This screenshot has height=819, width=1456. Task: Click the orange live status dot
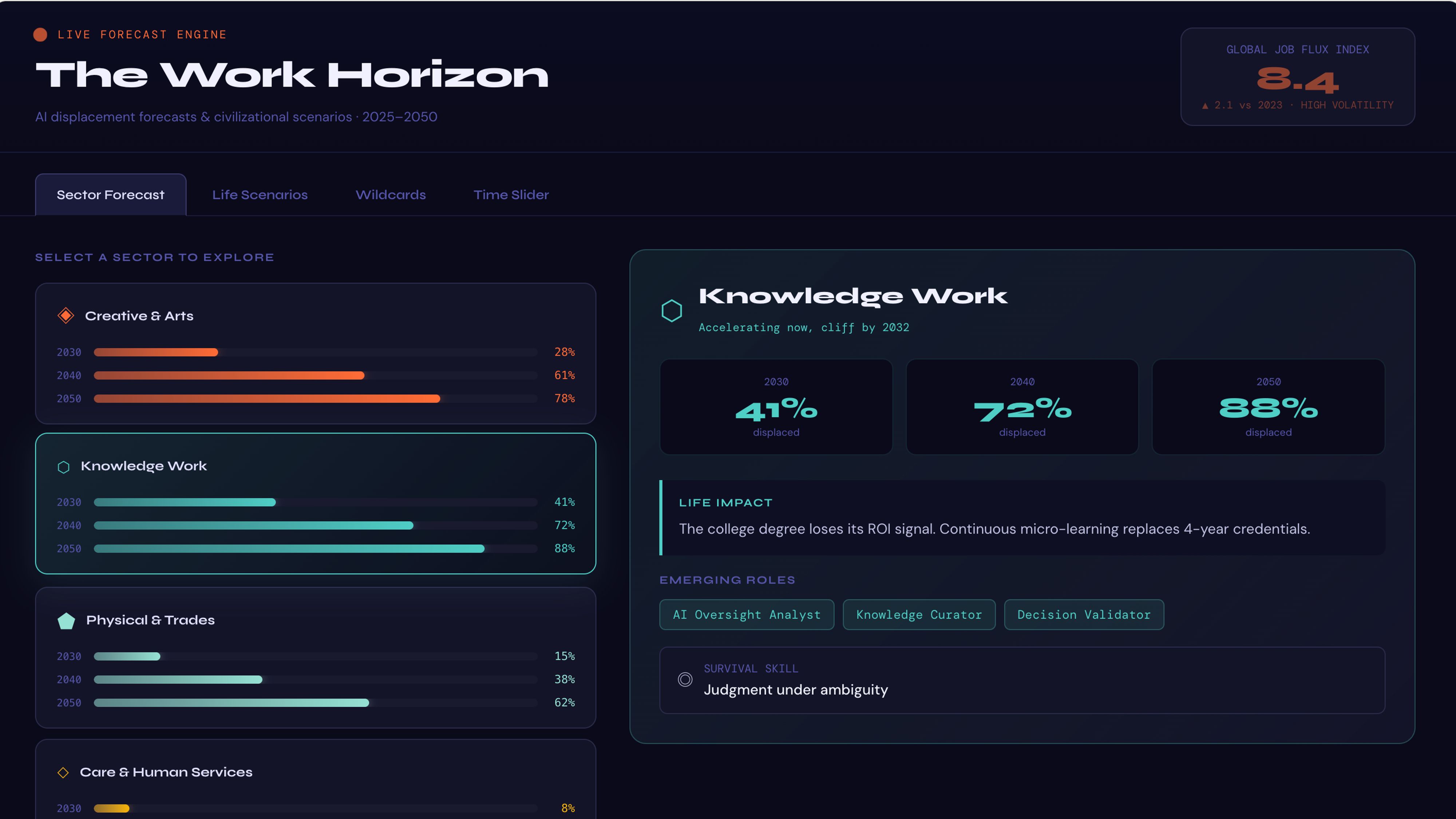[40, 35]
